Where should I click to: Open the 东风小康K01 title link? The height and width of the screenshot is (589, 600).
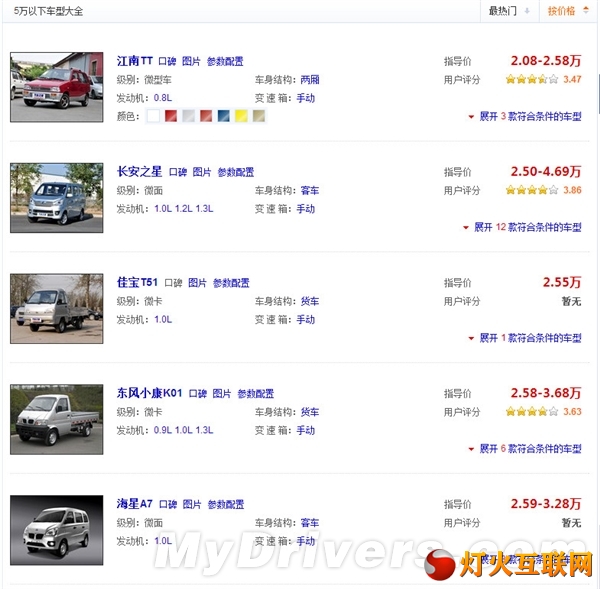[149, 393]
